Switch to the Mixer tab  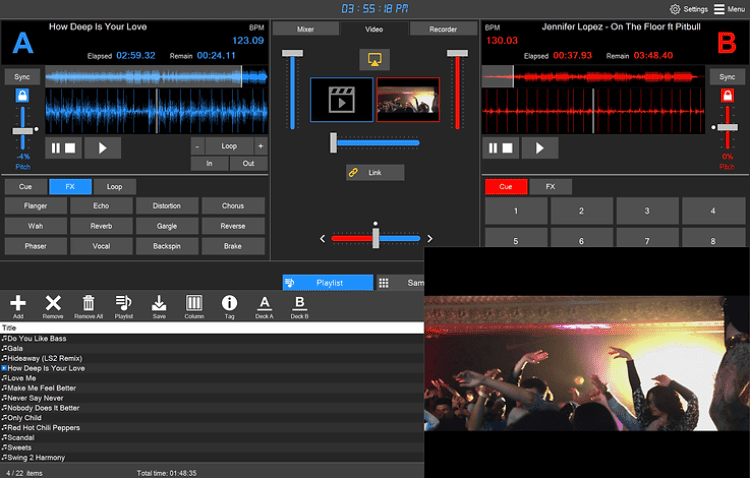(x=306, y=29)
